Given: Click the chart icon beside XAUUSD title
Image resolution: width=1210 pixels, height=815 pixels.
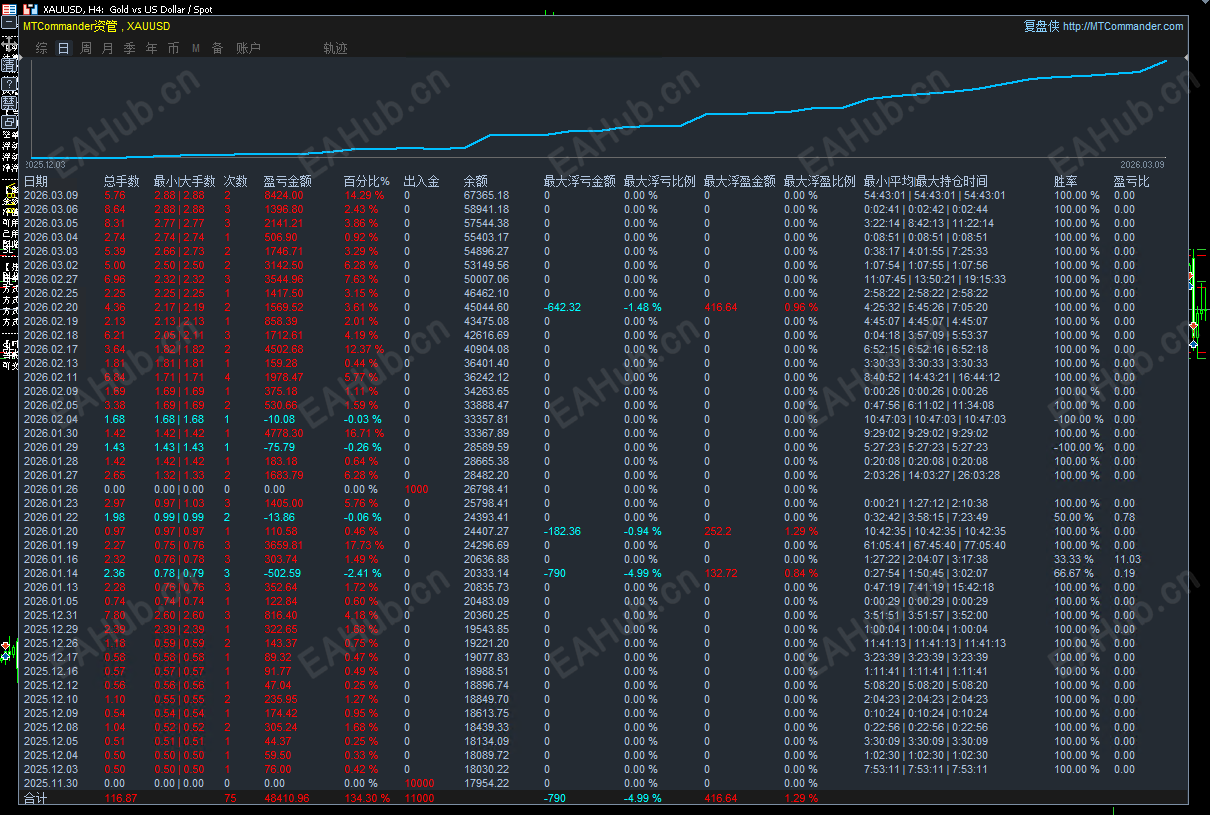Looking at the screenshot, I should click(x=30, y=8).
